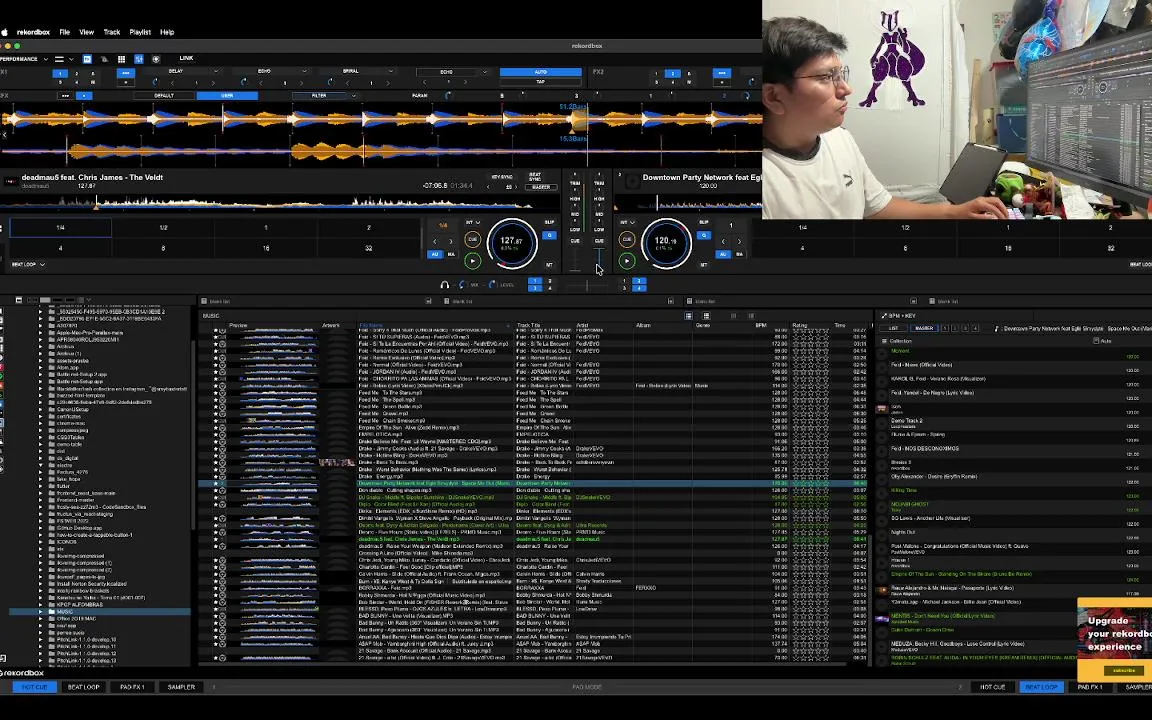The height and width of the screenshot is (720, 1152).
Task: Click the LINK button
Action: [187, 58]
